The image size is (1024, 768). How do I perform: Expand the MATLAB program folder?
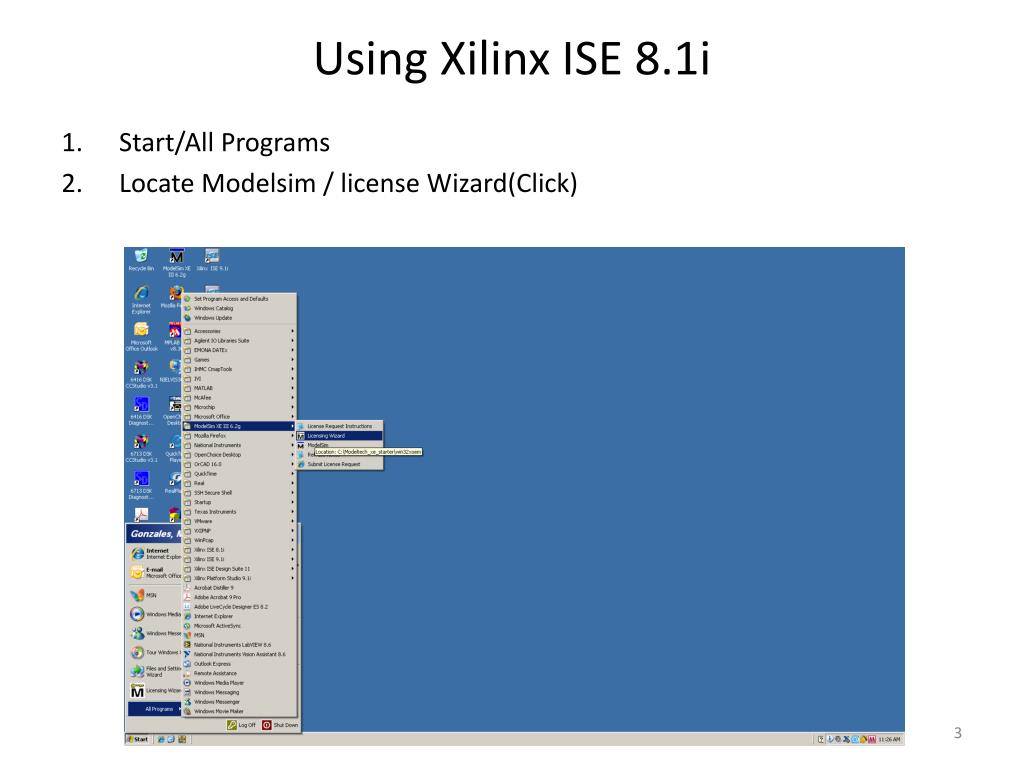pyautogui.click(x=240, y=388)
